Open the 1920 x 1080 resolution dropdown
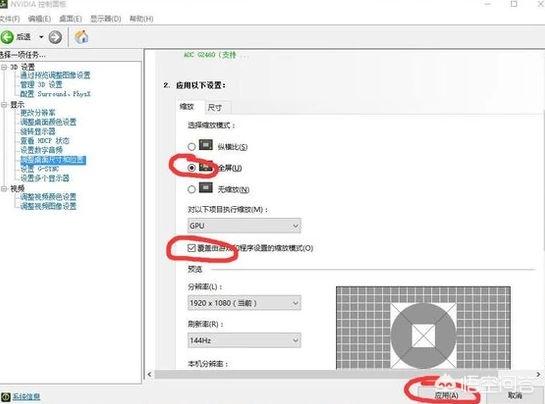Image resolution: width=545 pixels, height=404 pixels. (244, 303)
